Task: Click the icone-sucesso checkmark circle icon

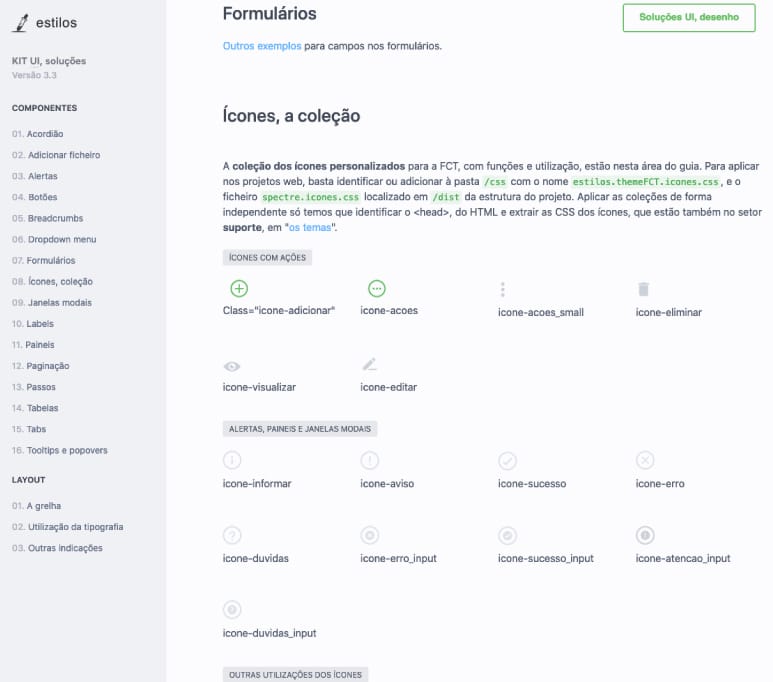Action: [508, 460]
